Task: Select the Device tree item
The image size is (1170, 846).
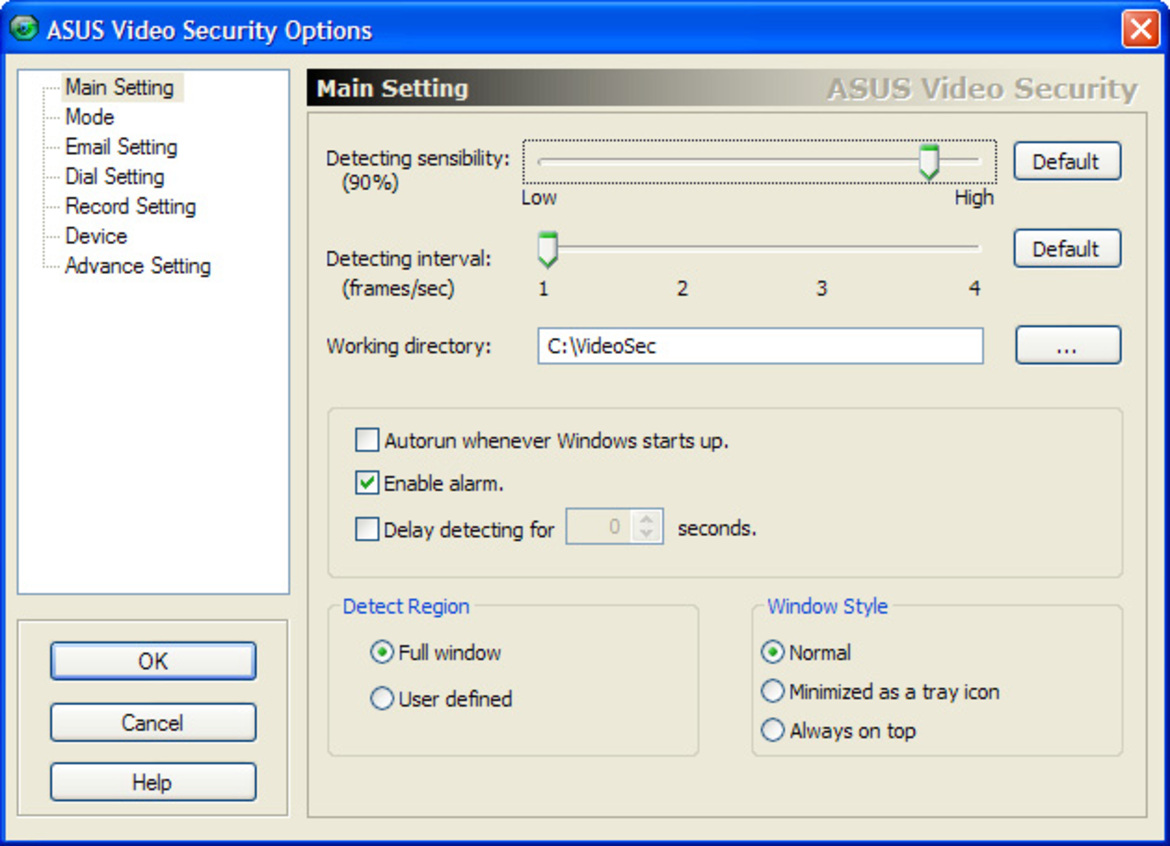Action: [x=96, y=236]
